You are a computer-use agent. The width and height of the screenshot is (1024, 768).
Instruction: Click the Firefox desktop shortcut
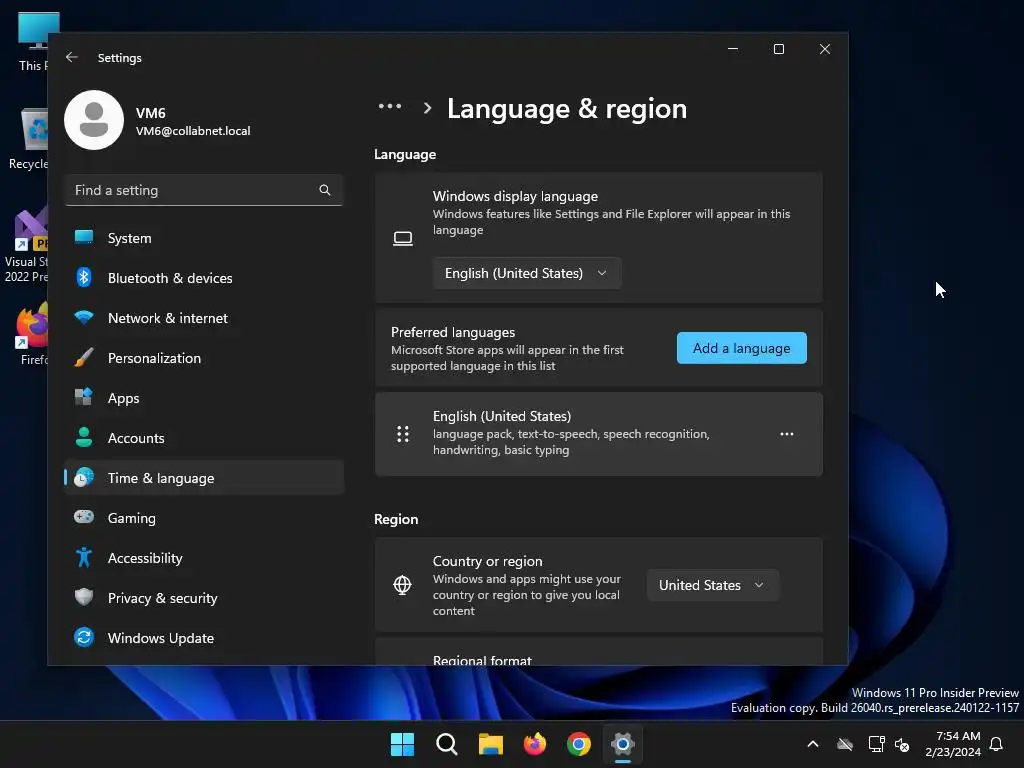pos(31,334)
